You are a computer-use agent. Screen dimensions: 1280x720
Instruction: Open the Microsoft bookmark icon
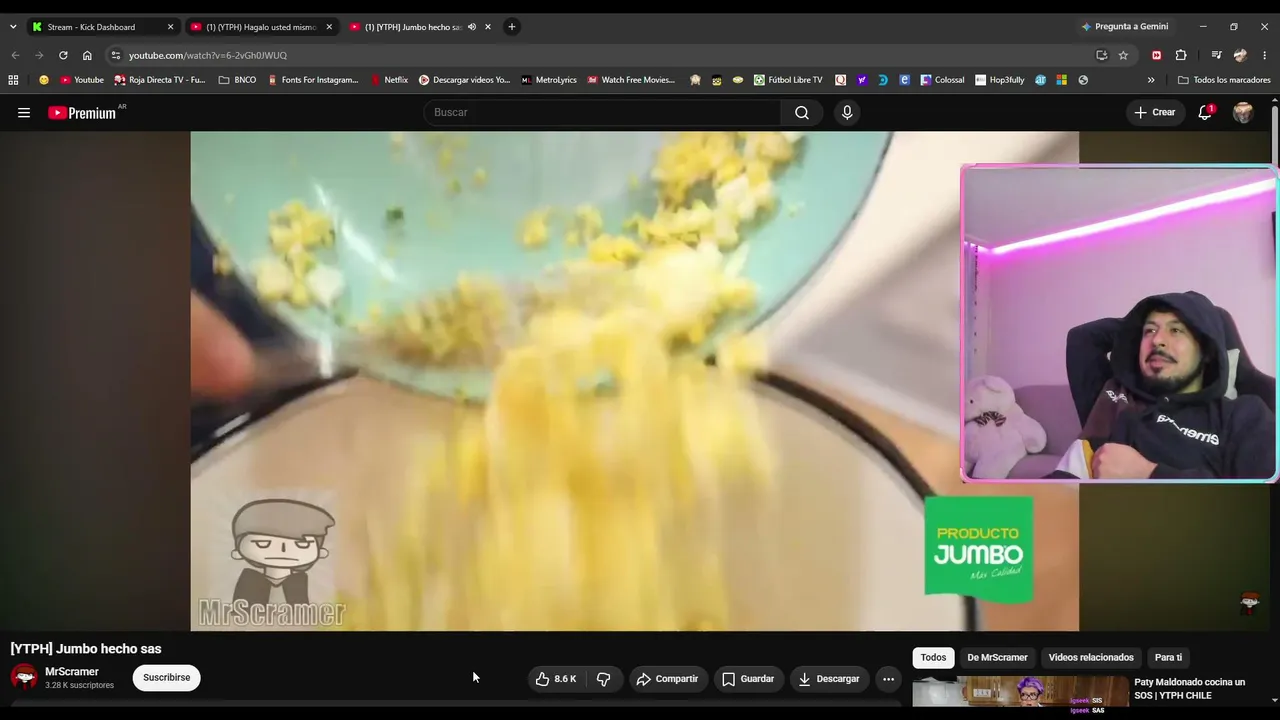click(x=1061, y=80)
